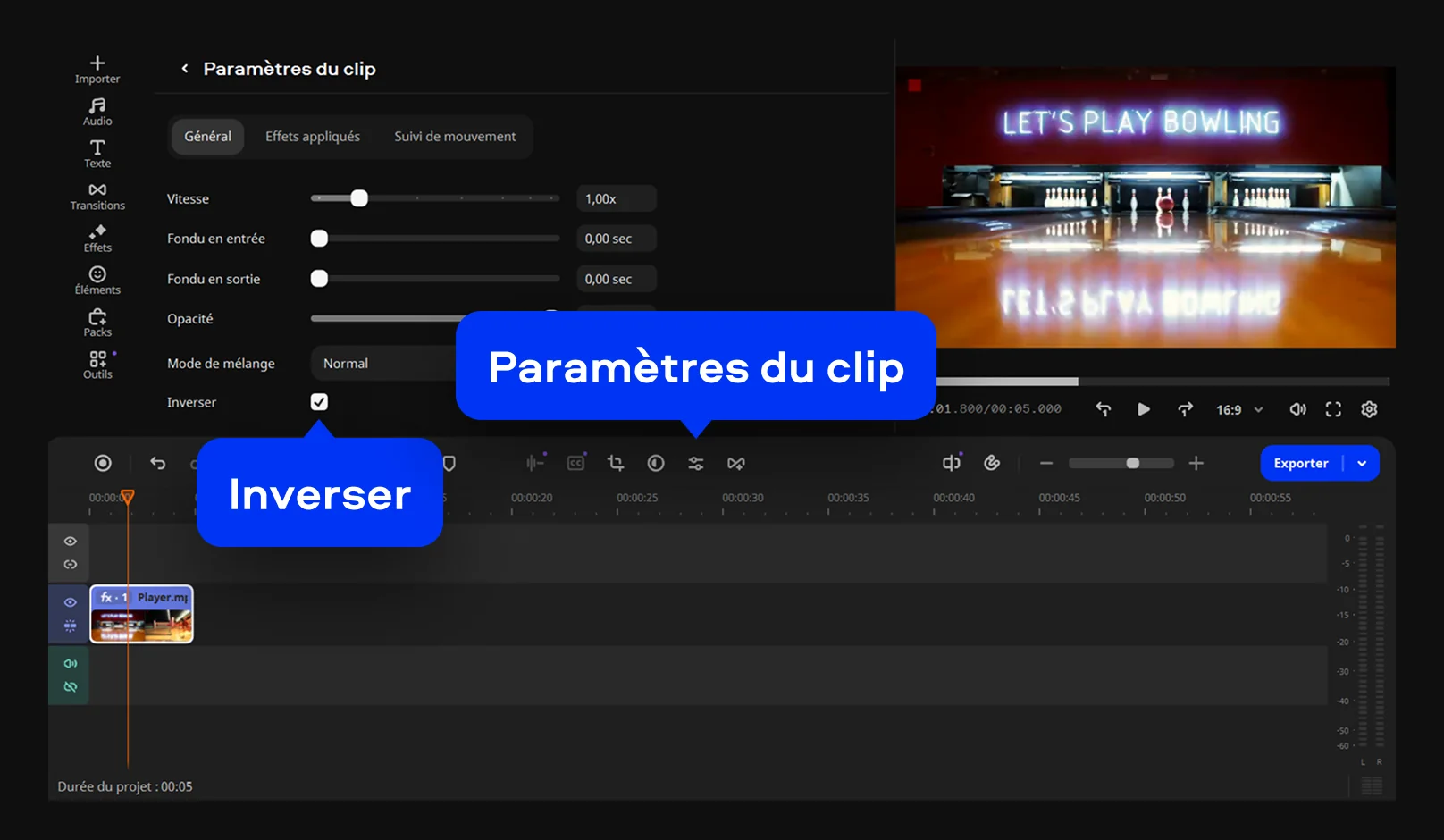Viewport: 1444px width, 840px height.
Task: Play the preview video
Action: 1144,409
